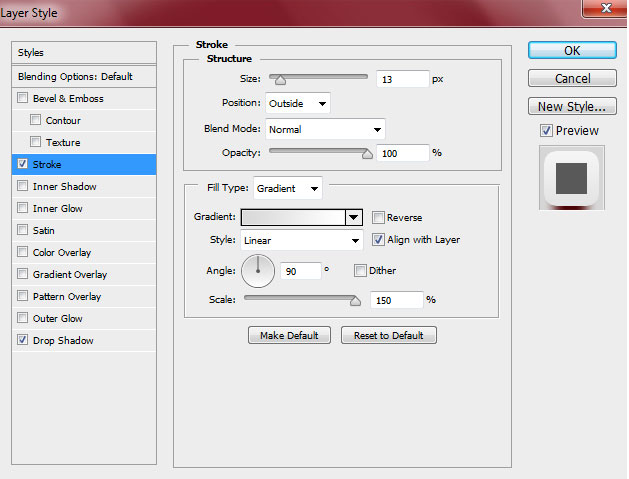629x479 pixels.
Task: Uncheck Align with Layer
Action: (x=378, y=240)
